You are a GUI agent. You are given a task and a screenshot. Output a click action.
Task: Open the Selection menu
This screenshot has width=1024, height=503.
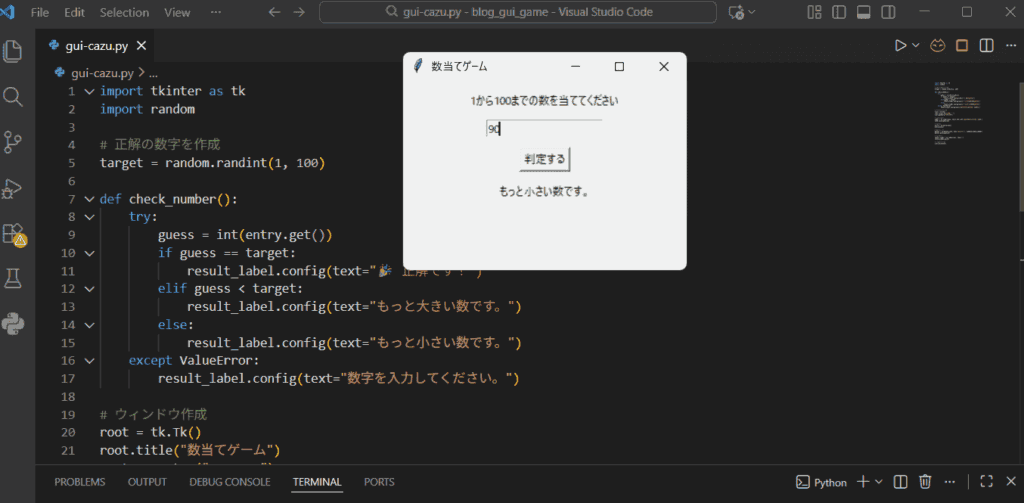tap(124, 12)
